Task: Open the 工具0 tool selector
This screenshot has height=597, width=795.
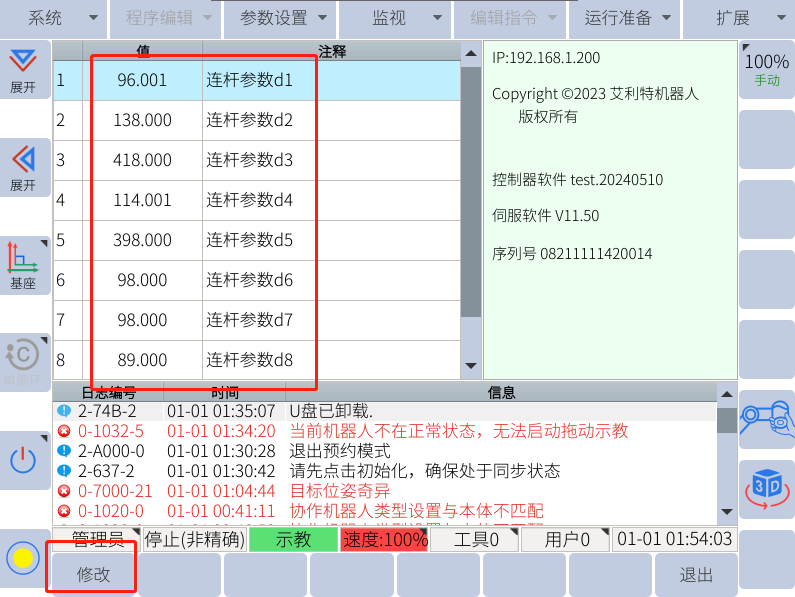Action: (x=476, y=540)
